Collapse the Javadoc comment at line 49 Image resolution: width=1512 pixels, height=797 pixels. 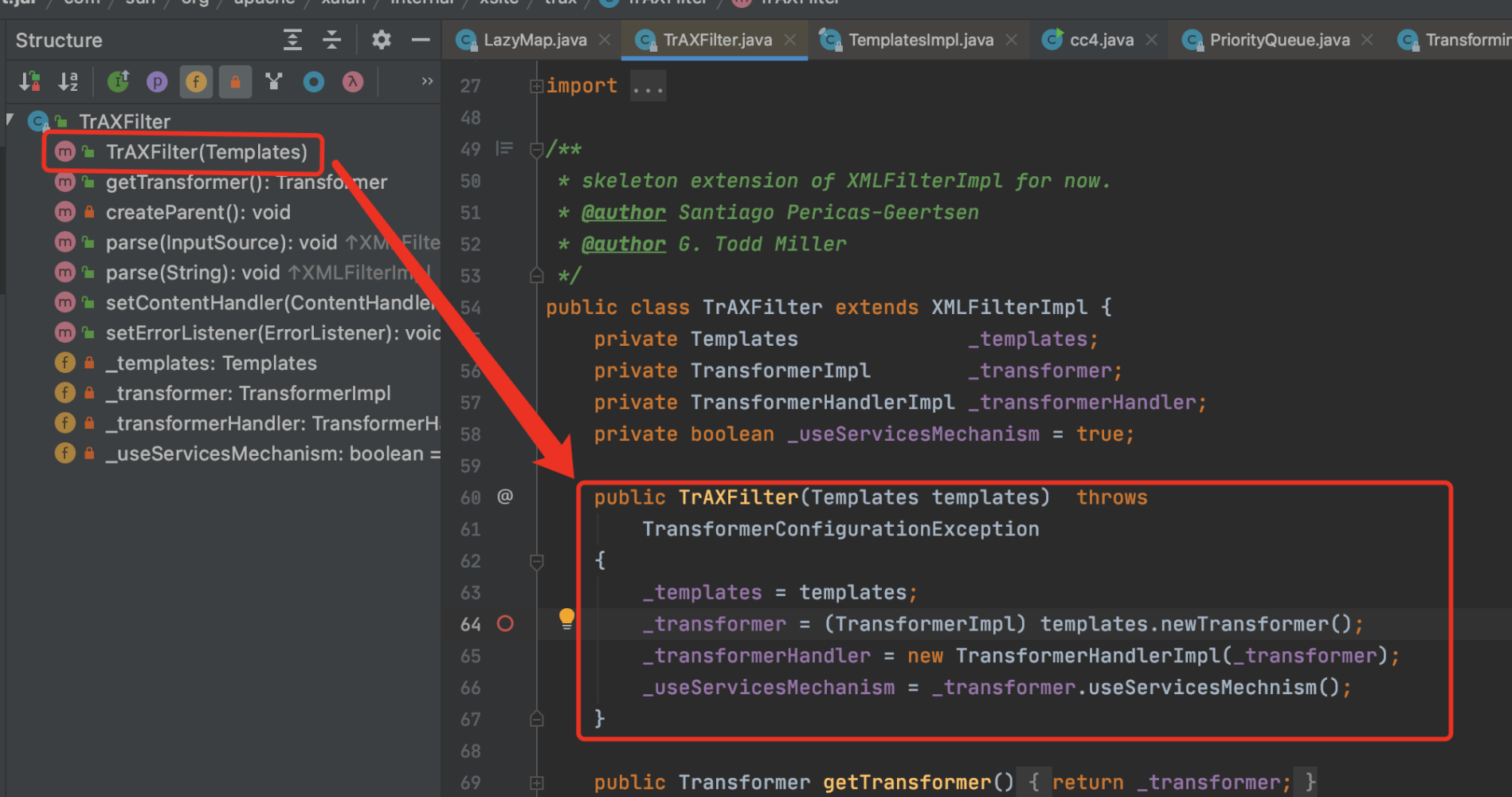click(536, 149)
